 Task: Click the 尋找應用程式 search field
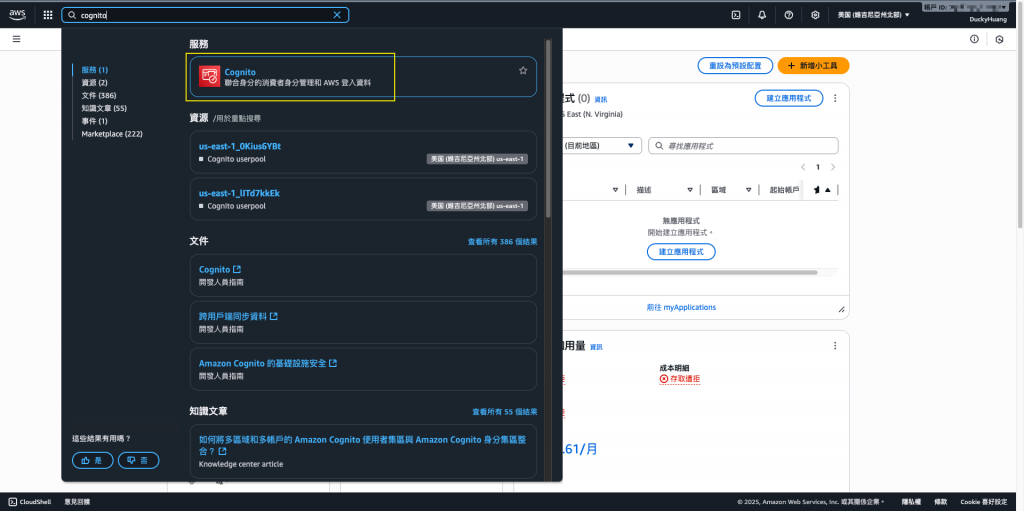pyautogui.click(x=743, y=146)
